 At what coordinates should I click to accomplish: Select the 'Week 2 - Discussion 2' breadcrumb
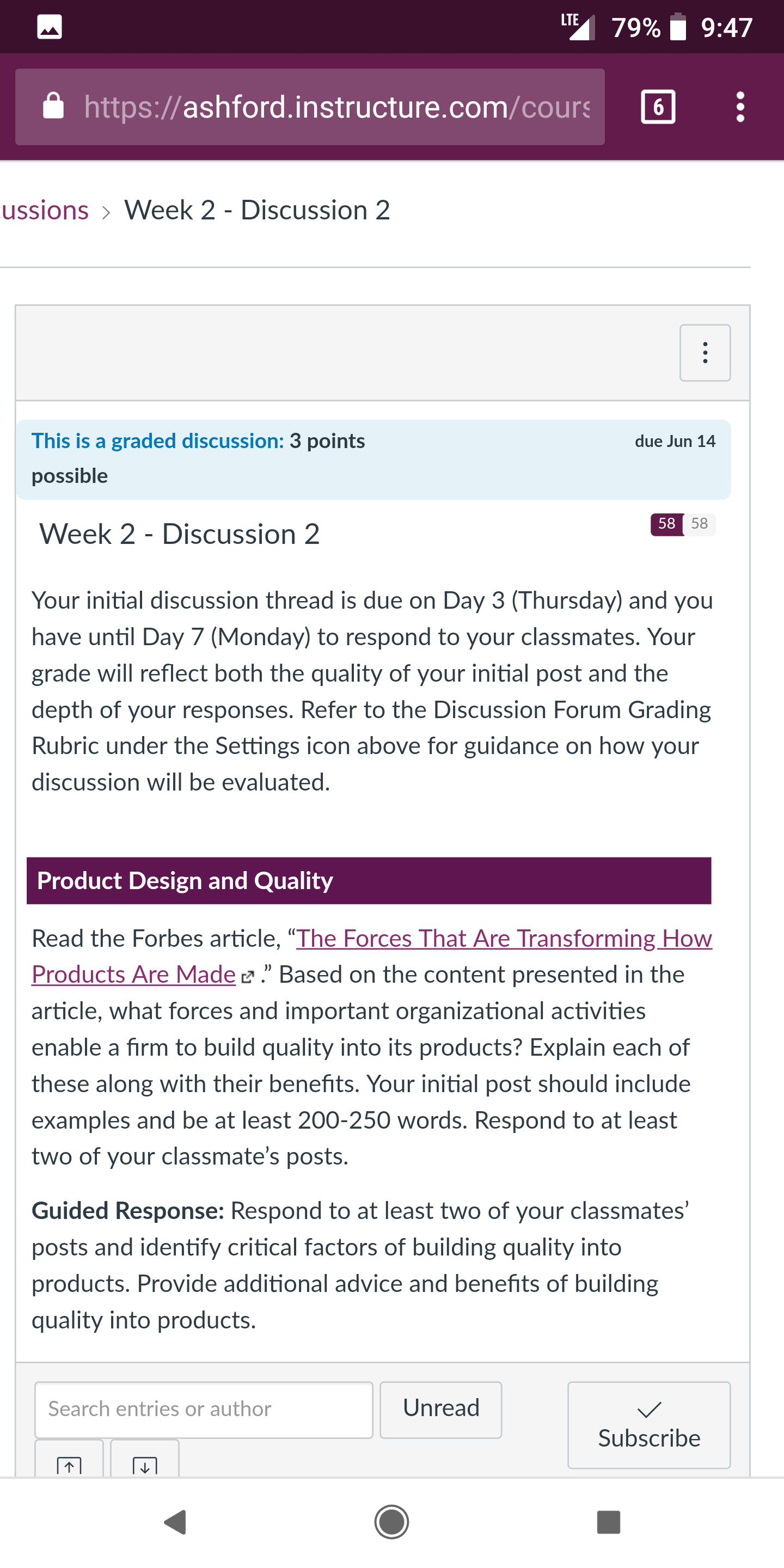(x=257, y=211)
